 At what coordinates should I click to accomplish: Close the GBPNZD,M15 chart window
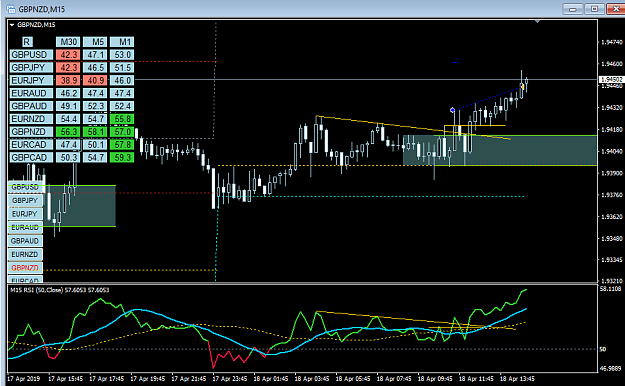[615, 9]
